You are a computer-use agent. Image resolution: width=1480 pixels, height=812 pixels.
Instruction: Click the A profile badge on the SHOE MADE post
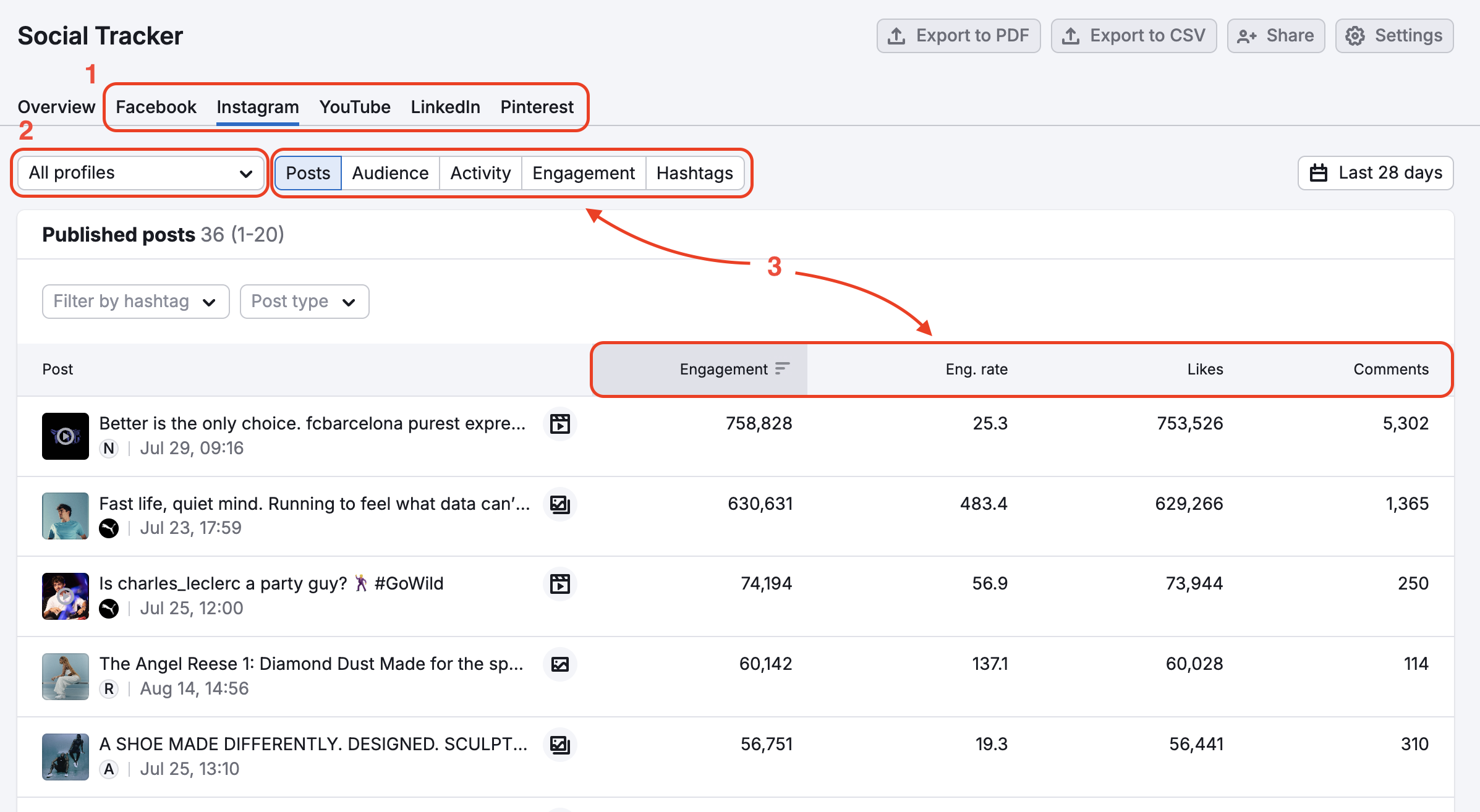[109, 769]
